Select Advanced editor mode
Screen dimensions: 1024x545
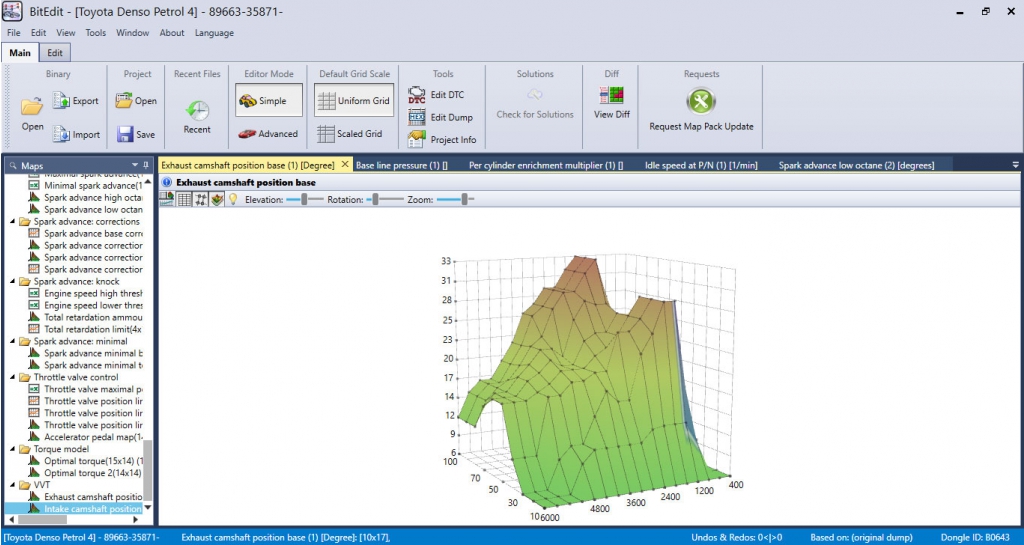(268, 134)
